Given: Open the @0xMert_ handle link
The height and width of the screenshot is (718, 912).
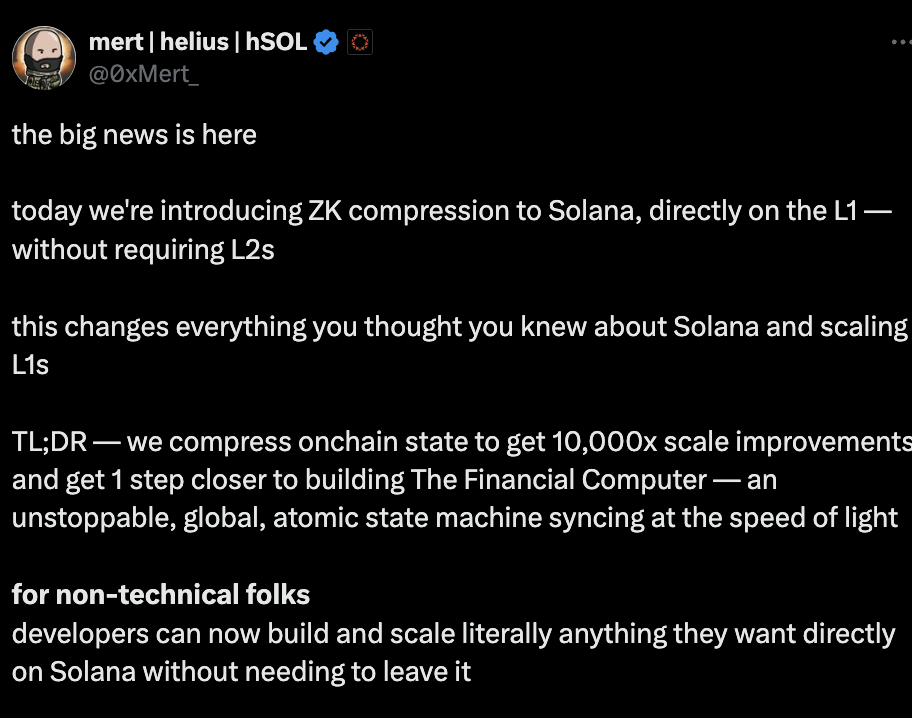Looking at the screenshot, I should [144, 73].
